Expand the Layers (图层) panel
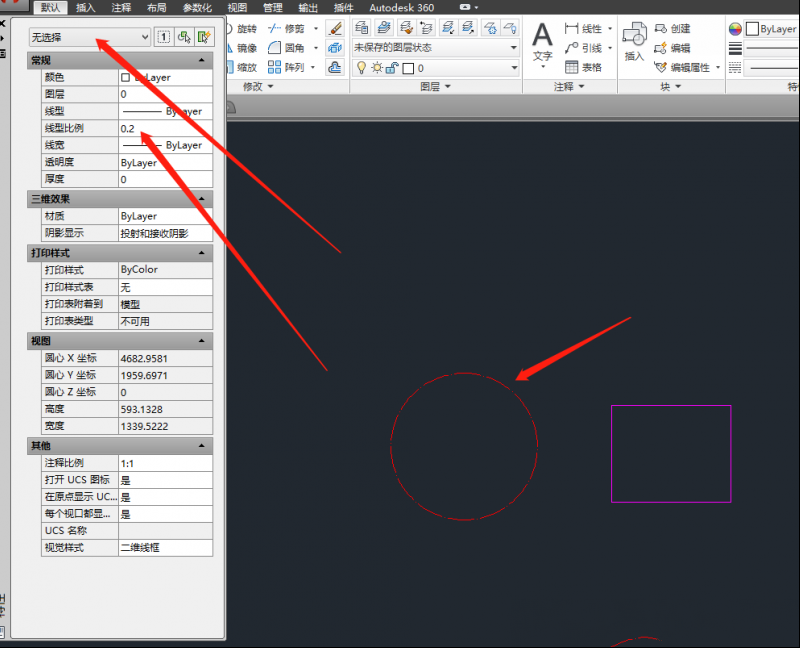 tap(436, 87)
